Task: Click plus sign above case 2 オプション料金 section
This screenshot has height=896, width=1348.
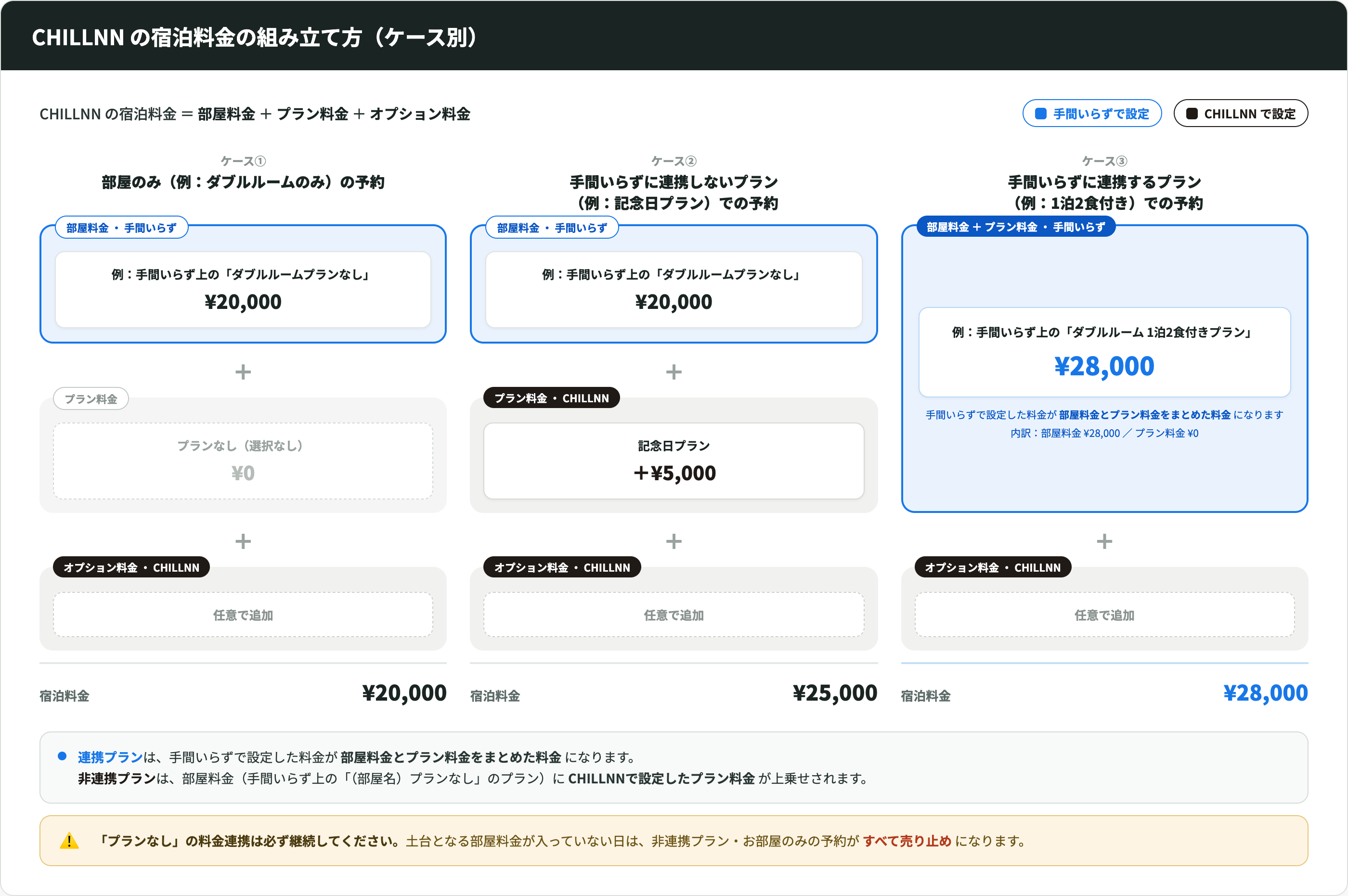Action: [674, 541]
